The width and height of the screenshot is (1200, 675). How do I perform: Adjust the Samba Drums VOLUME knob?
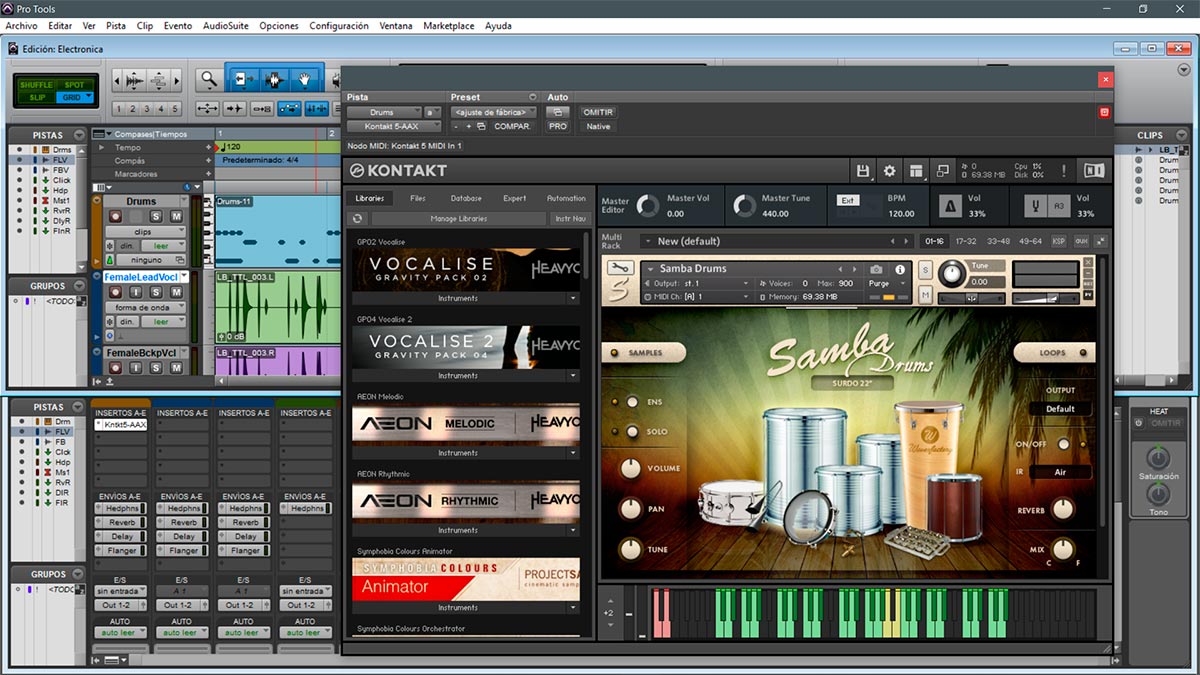[630, 468]
